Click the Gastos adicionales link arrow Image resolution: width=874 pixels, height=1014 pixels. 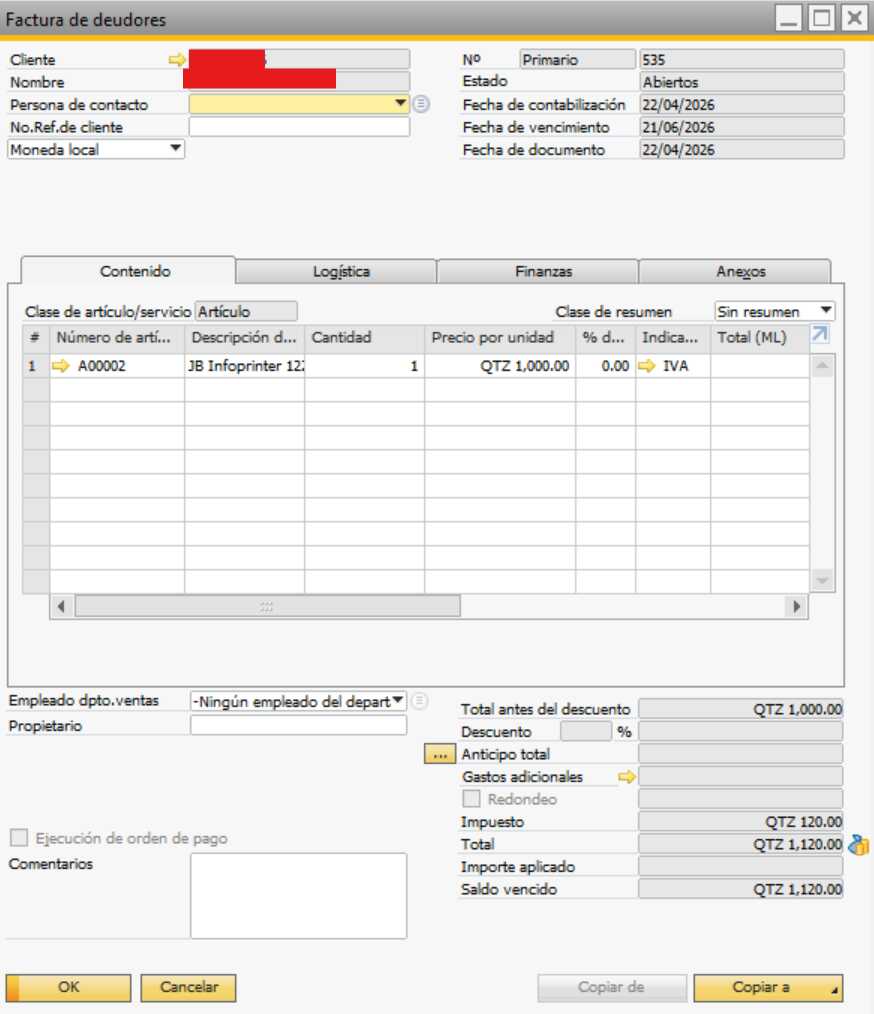[627, 776]
